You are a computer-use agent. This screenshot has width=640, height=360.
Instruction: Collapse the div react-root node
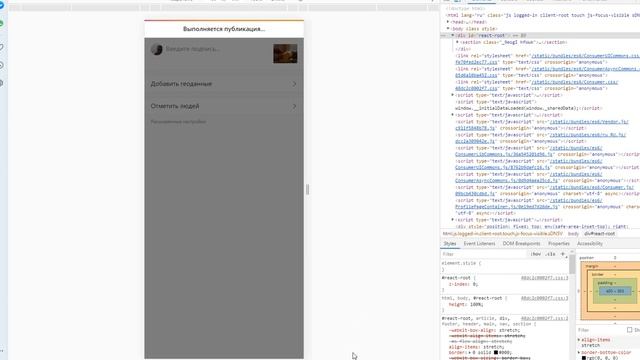coord(453,36)
